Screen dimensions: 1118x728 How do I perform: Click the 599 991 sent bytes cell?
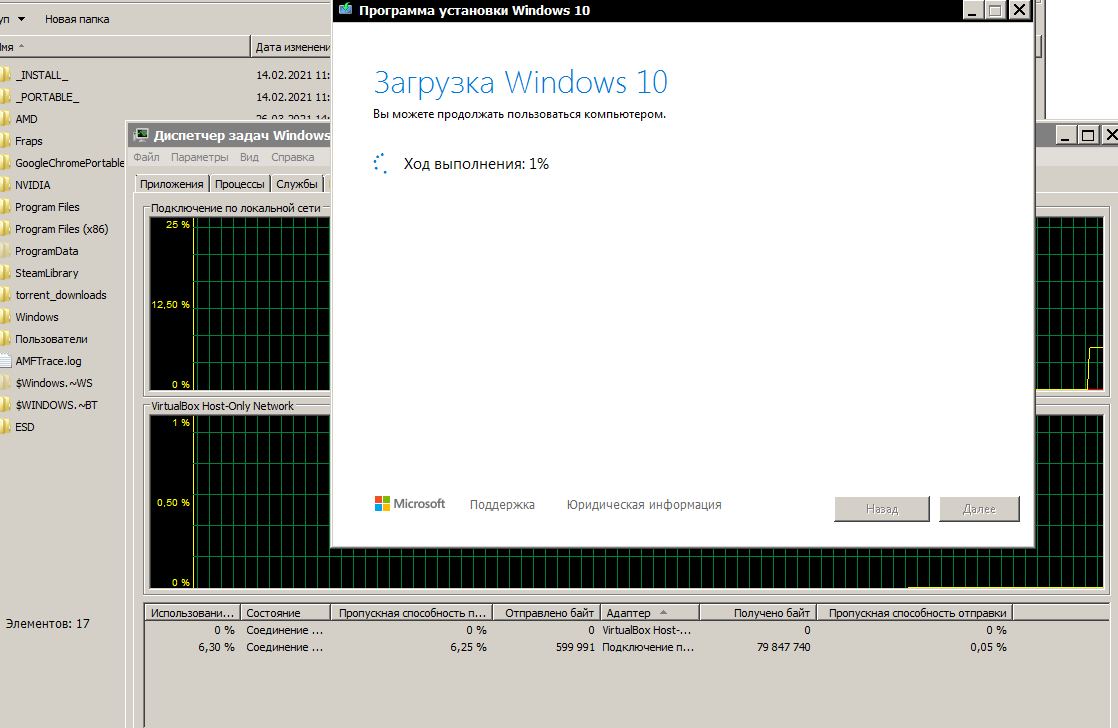(575, 647)
